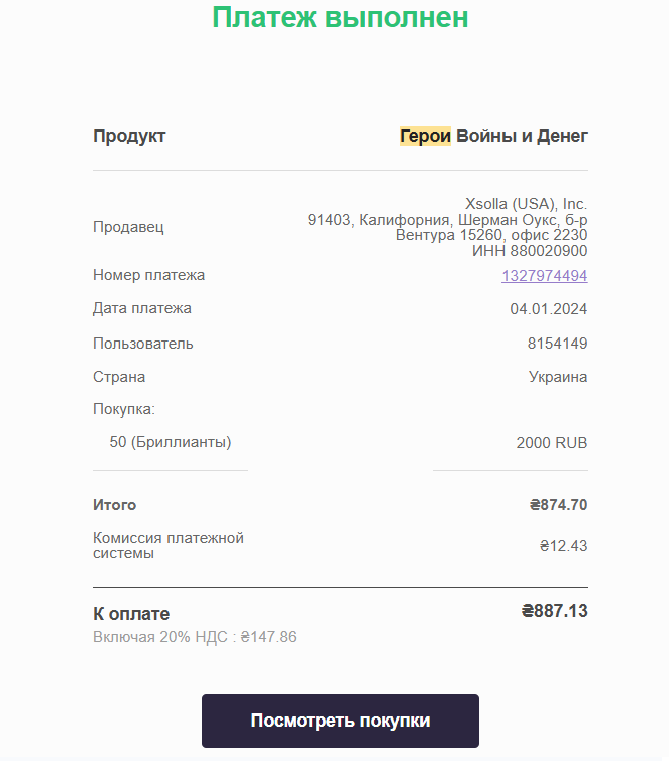
Task: Click the payment date 04.01.2024
Action: (549, 309)
